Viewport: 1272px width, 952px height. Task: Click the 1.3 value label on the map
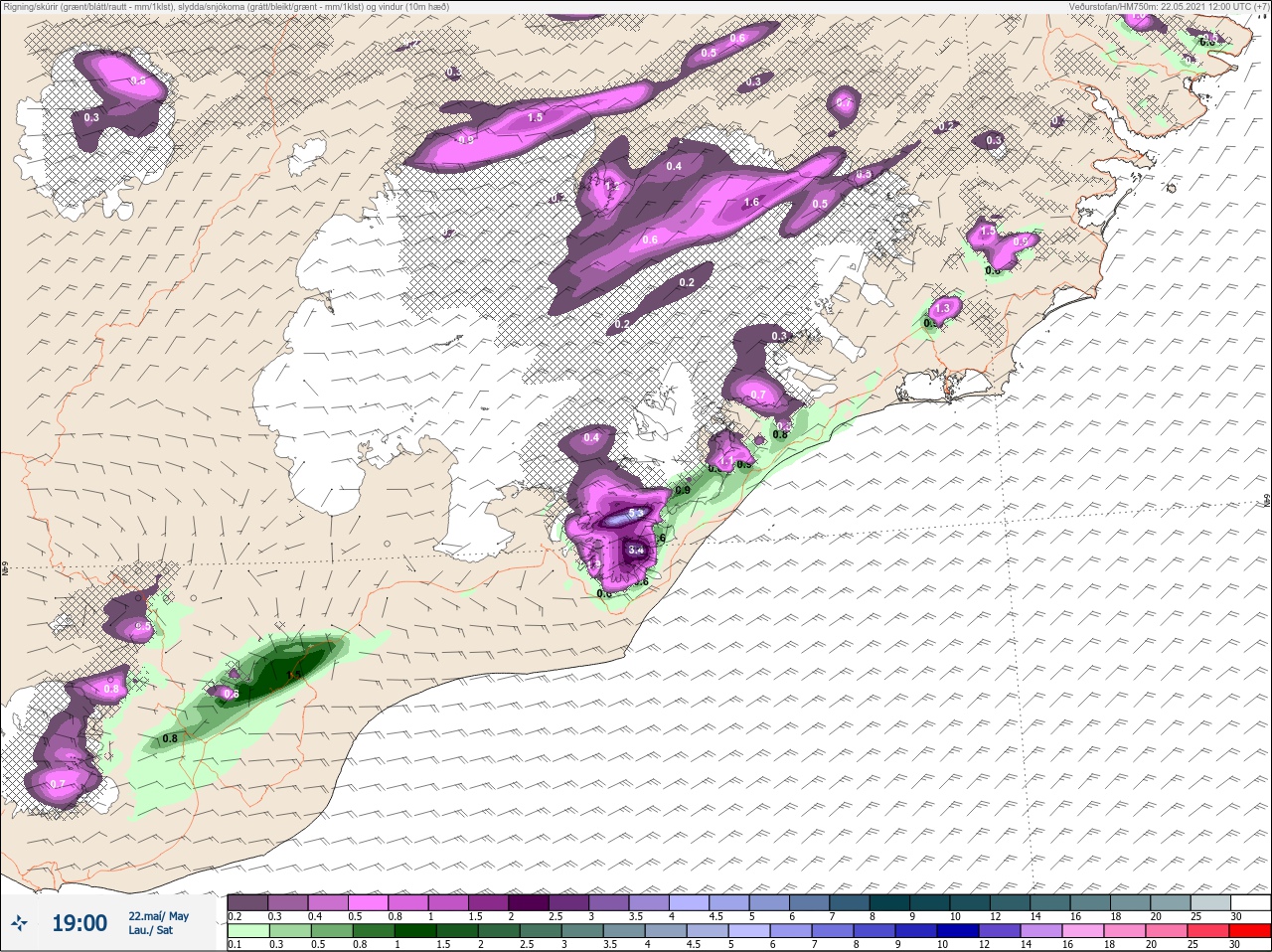click(x=944, y=309)
